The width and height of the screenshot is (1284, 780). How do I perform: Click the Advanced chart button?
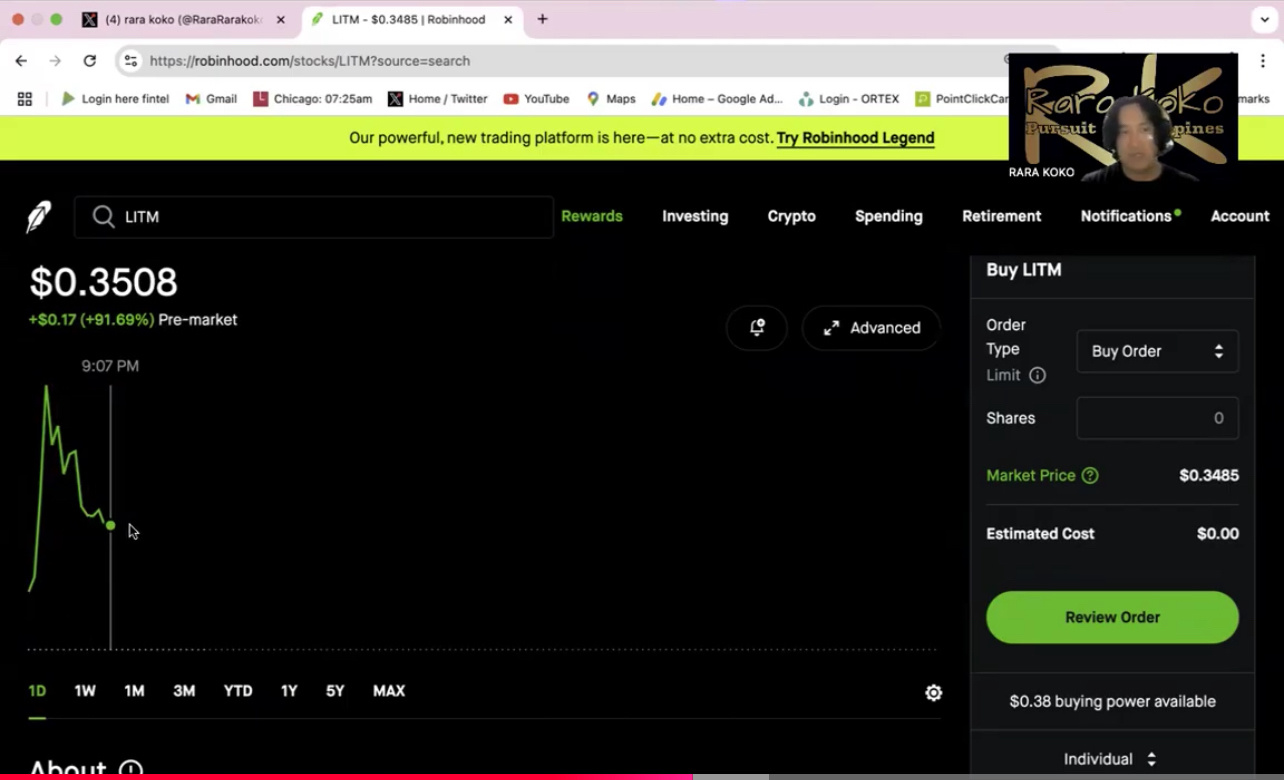(871, 327)
